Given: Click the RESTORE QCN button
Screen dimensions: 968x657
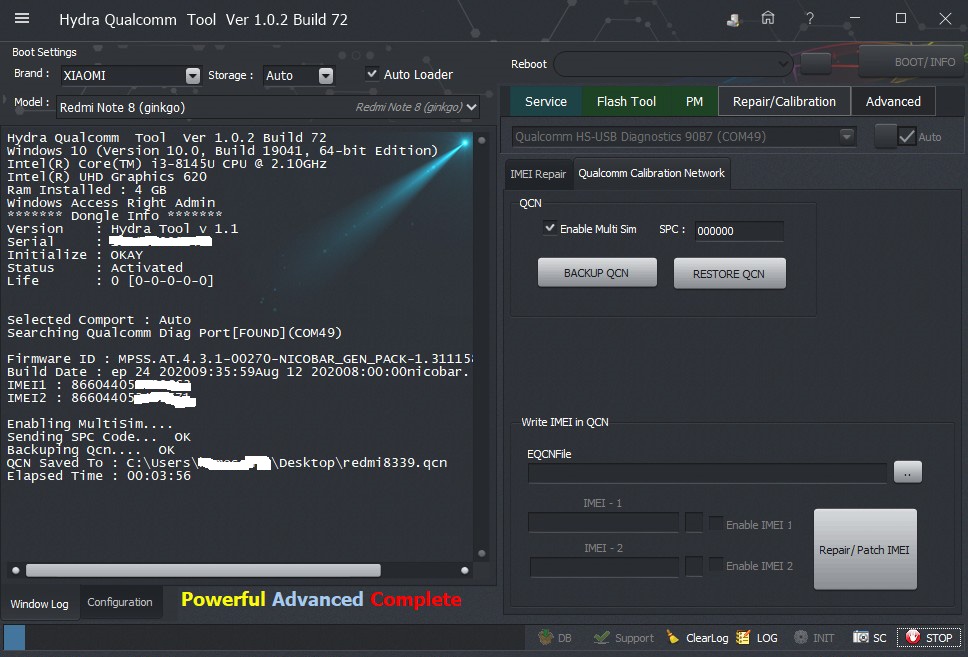Looking at the screenshot, I should 729,274.
